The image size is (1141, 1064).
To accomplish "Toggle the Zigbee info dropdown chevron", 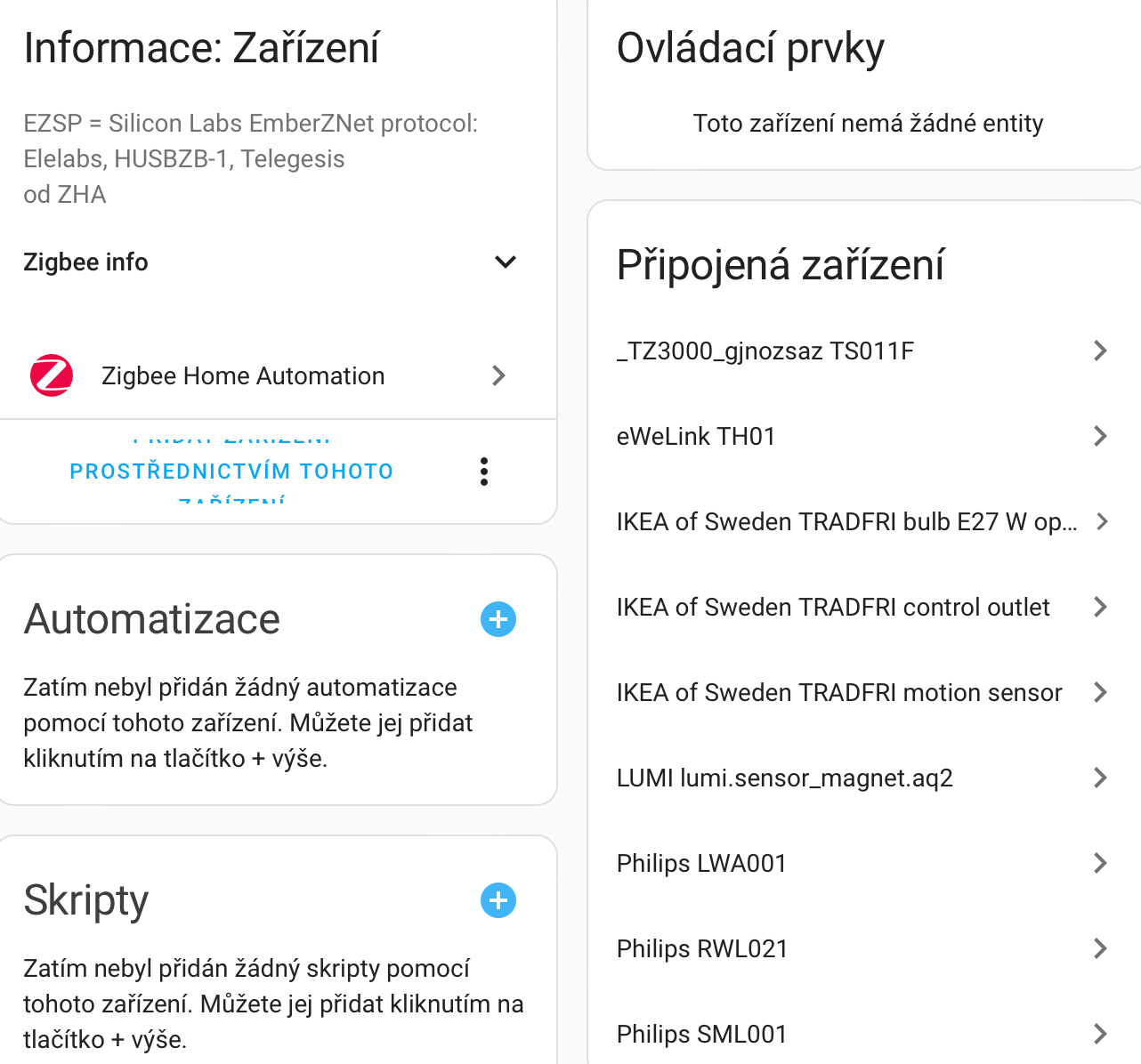I will [505, 262].
